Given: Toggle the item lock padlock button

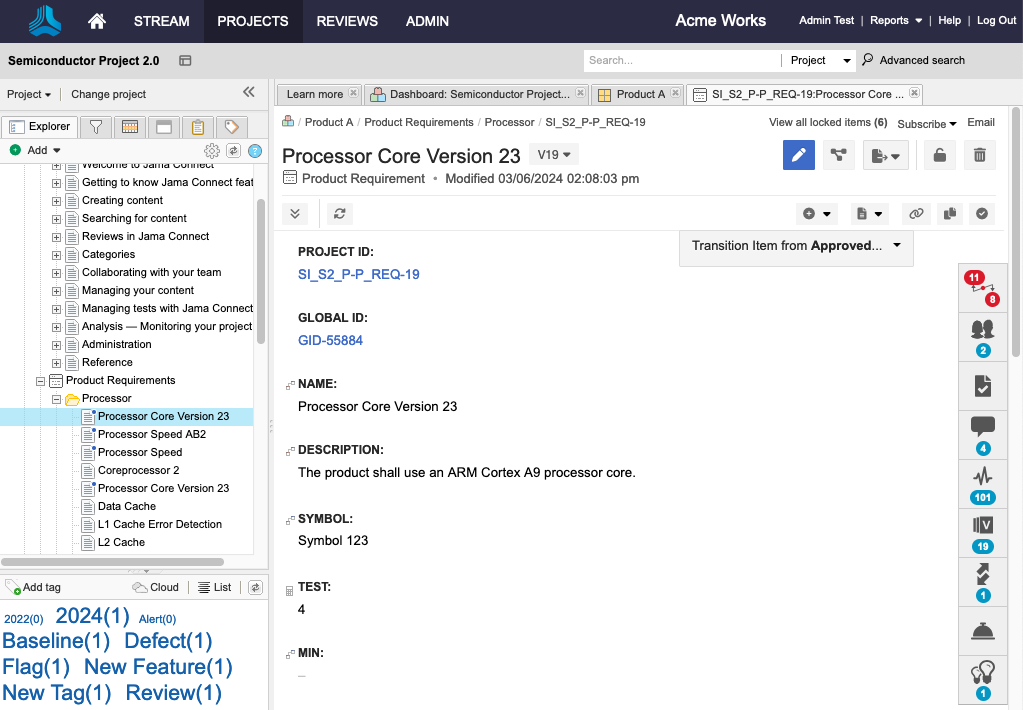Looking at the screenshot, I should [939, 155].
